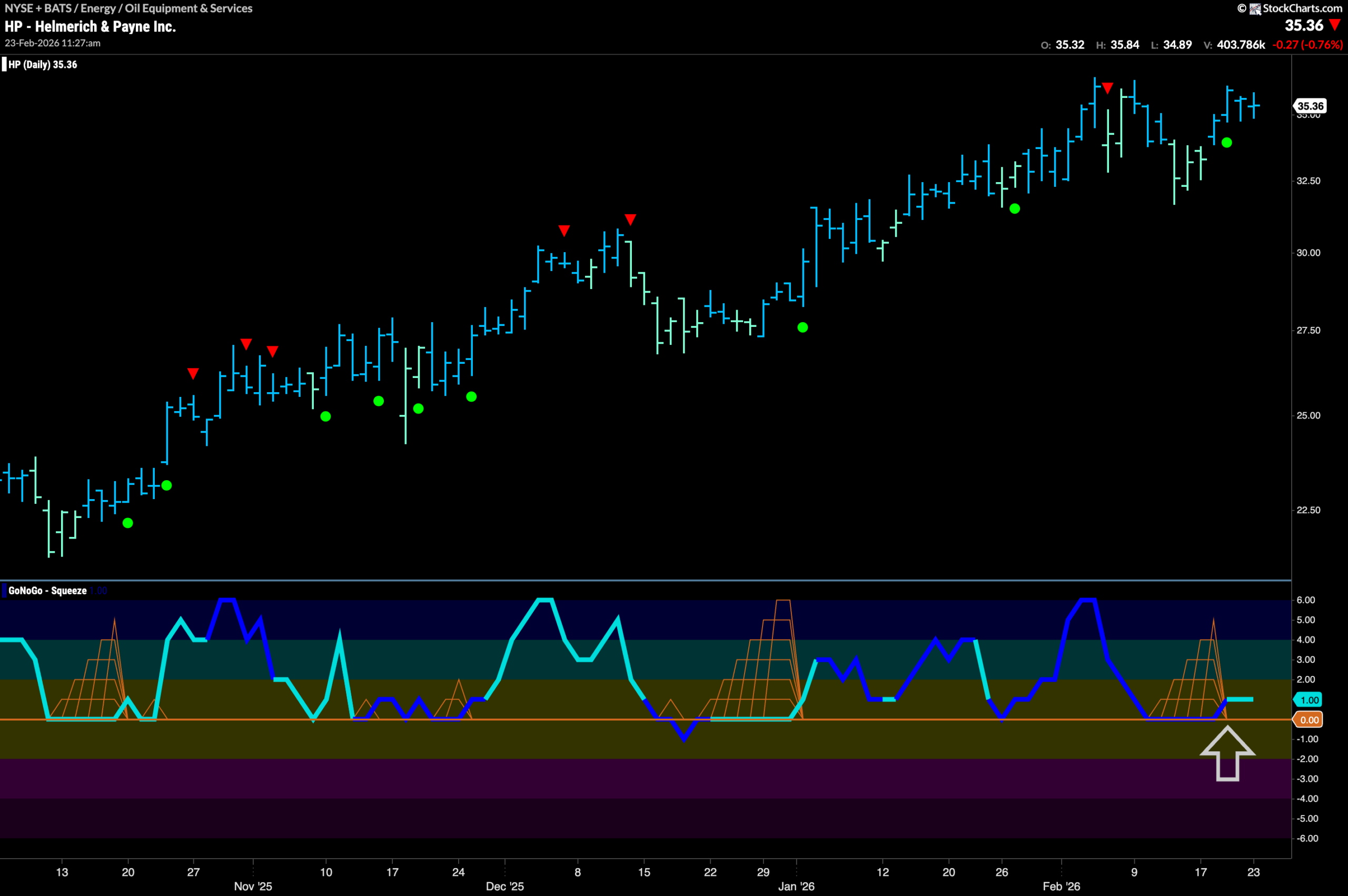The image size is (1348, 896).
Task: Click the green dot marker at the start of Jan '26
Action: tap(803, 327)
